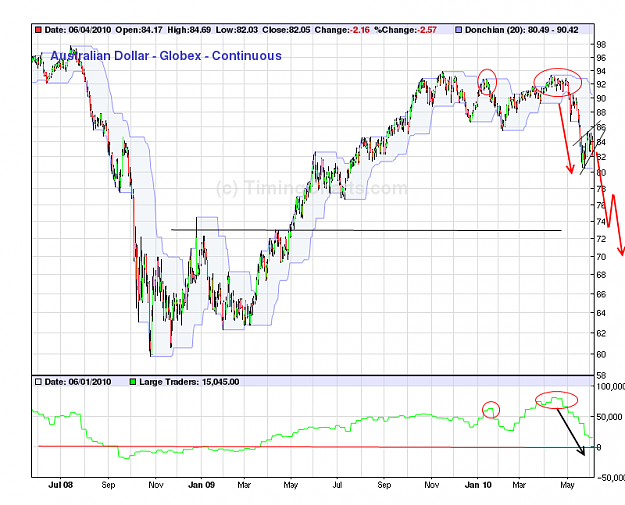Click the 'Australian Dollar - Globex - Continuous' title
Viewport: 625px width, 505px height.
click(x=166, y=56)
